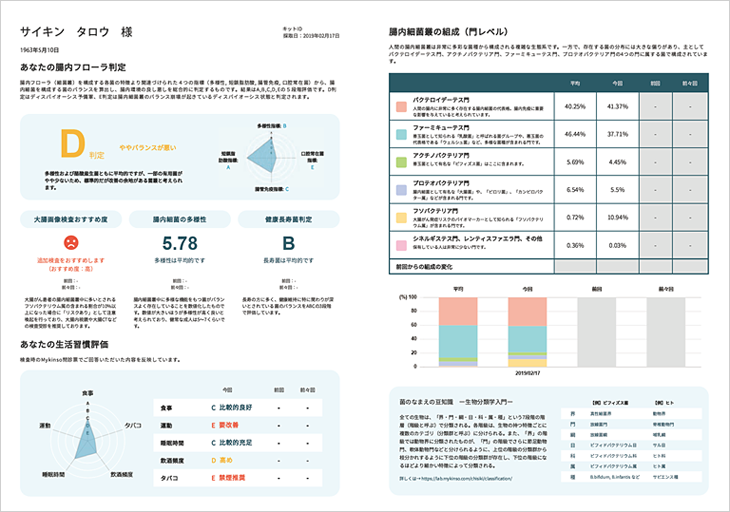Click the pink Synergistetes color swatch
Screen dimensions: 730x512
click(401, 245)
